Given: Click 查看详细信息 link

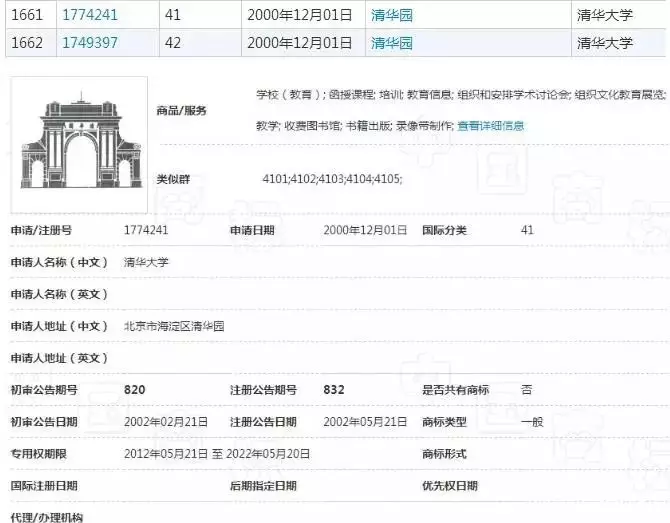Looking at the screenshot, I should 491,126.
